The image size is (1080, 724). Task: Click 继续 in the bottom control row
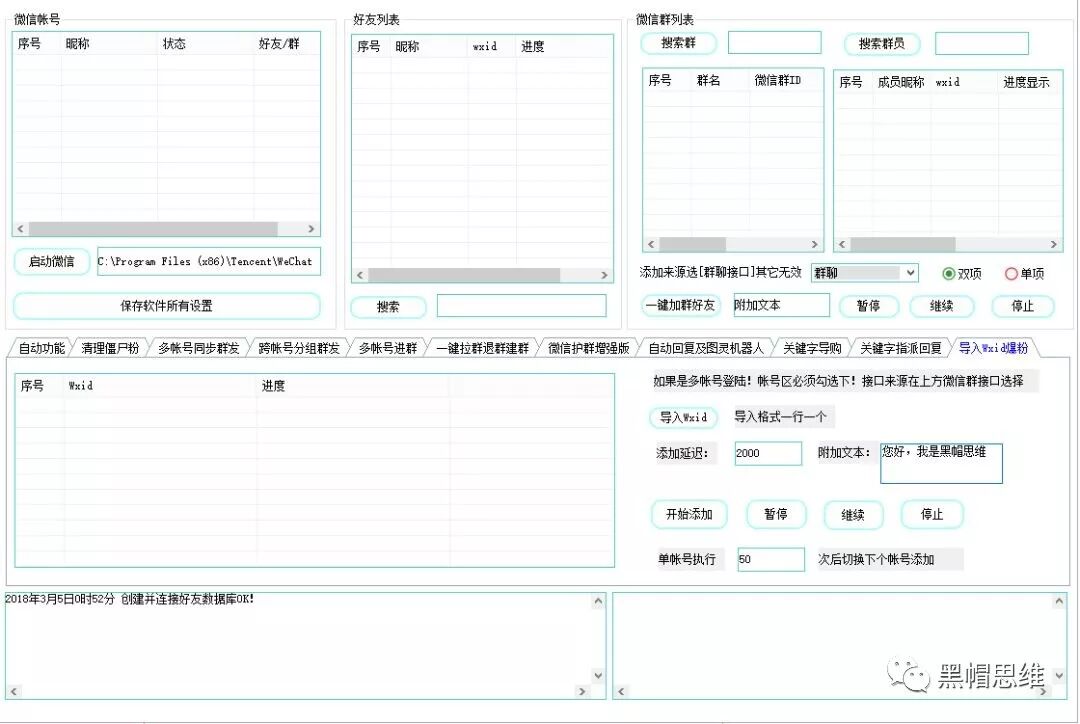854,514
